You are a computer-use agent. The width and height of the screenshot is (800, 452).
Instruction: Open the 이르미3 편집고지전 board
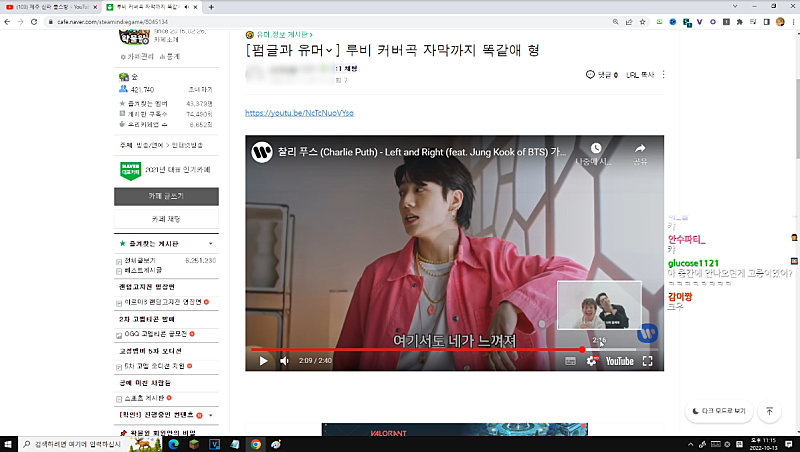tap(163, 302)
